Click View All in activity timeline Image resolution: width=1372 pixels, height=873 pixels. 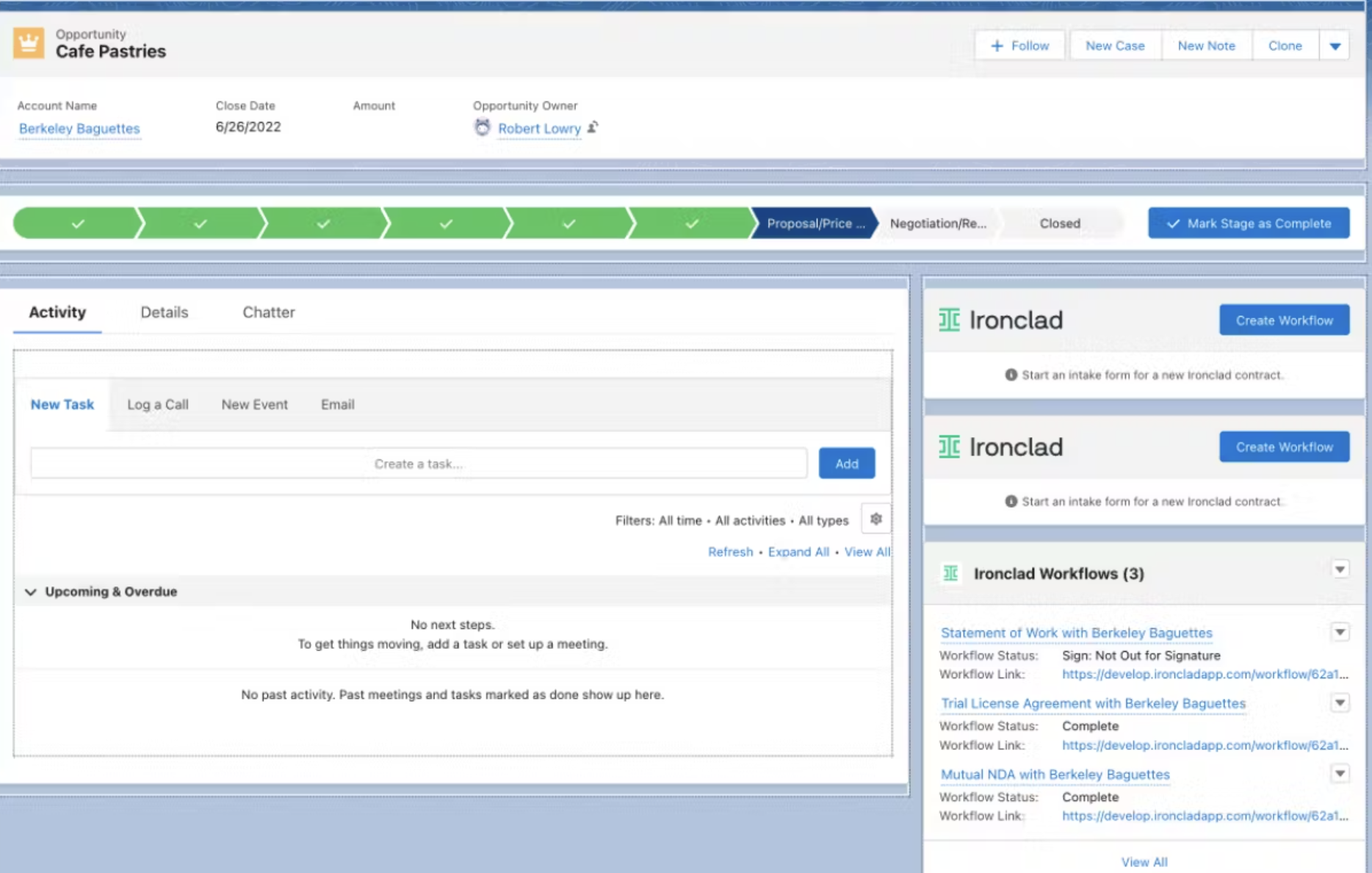tap(867, 552)
